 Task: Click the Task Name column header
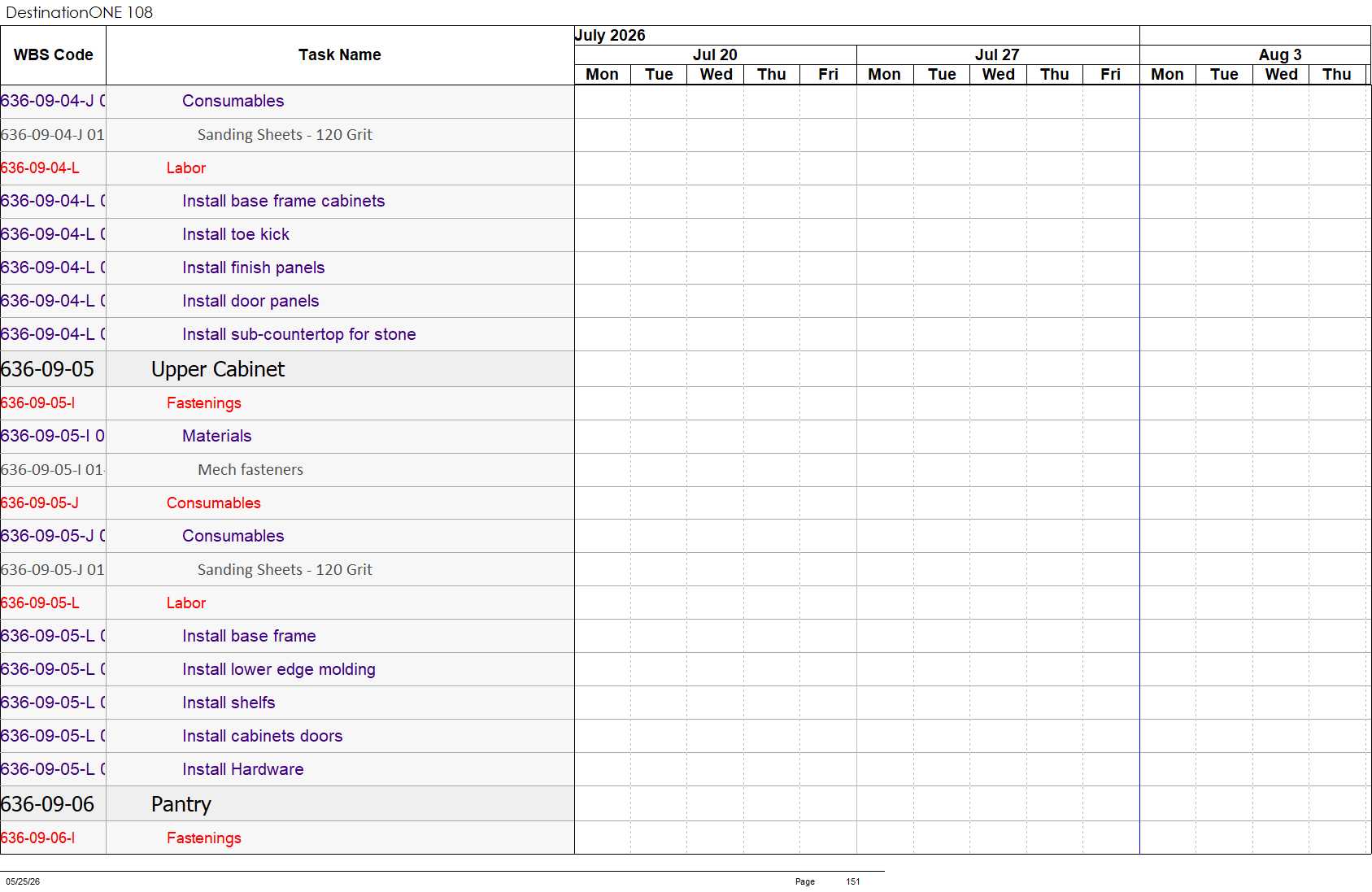[340, 55]
